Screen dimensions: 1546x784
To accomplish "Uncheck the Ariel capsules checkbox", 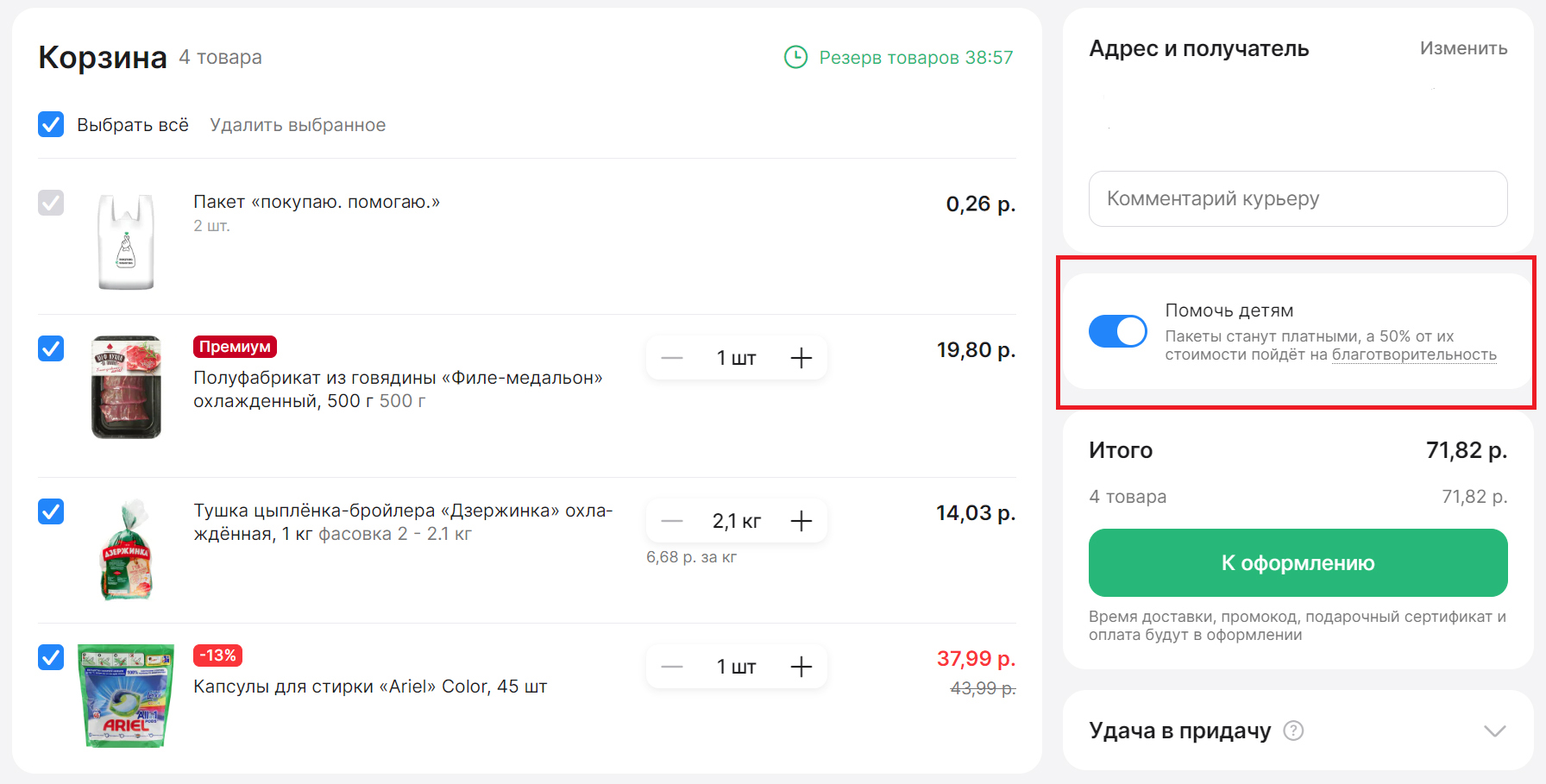I will click(x=51, y=657).
